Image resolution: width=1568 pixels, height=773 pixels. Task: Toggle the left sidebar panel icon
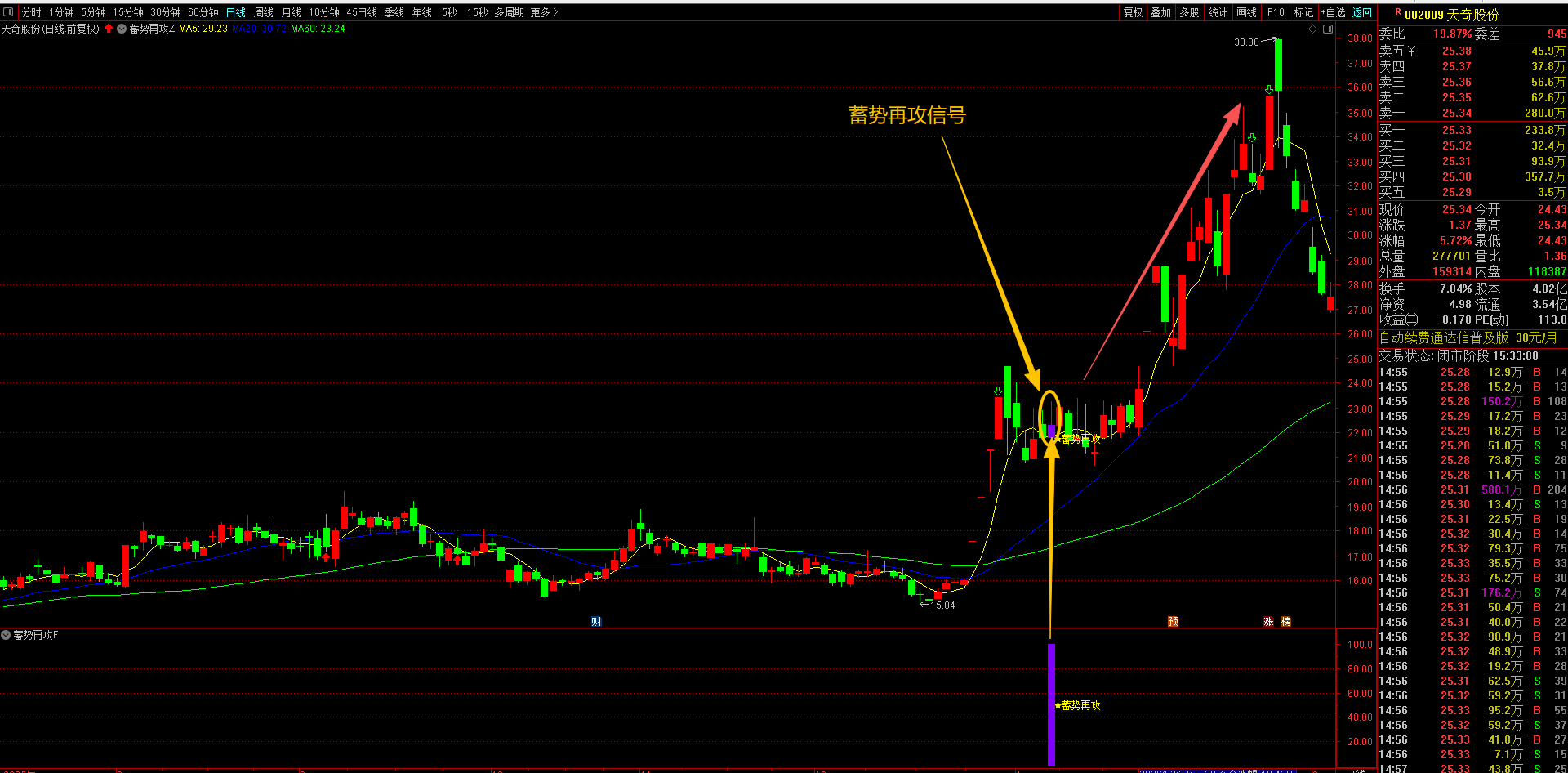9,12
